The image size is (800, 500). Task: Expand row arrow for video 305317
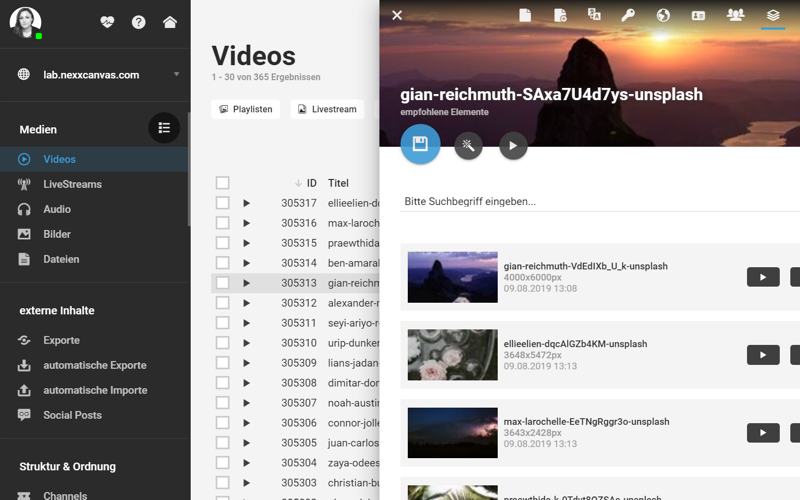tap(246, 203)
